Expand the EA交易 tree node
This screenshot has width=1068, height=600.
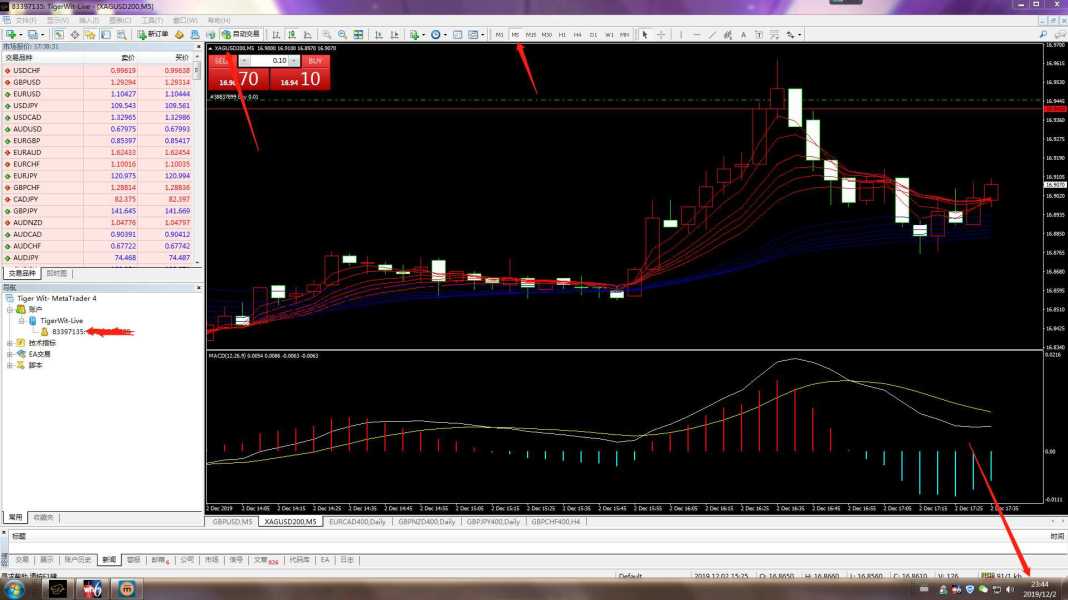click(x=10, y=354)
